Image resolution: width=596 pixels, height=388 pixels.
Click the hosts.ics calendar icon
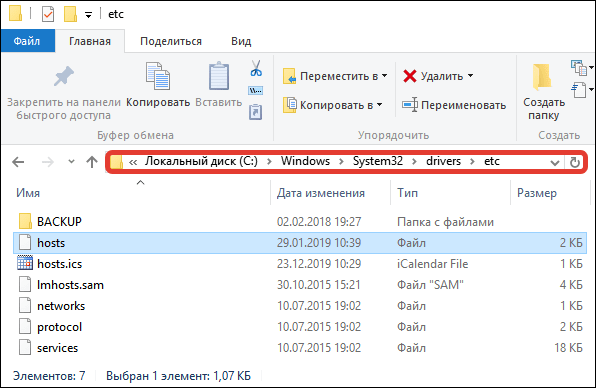pyautogui.click(x=25, y=263)
